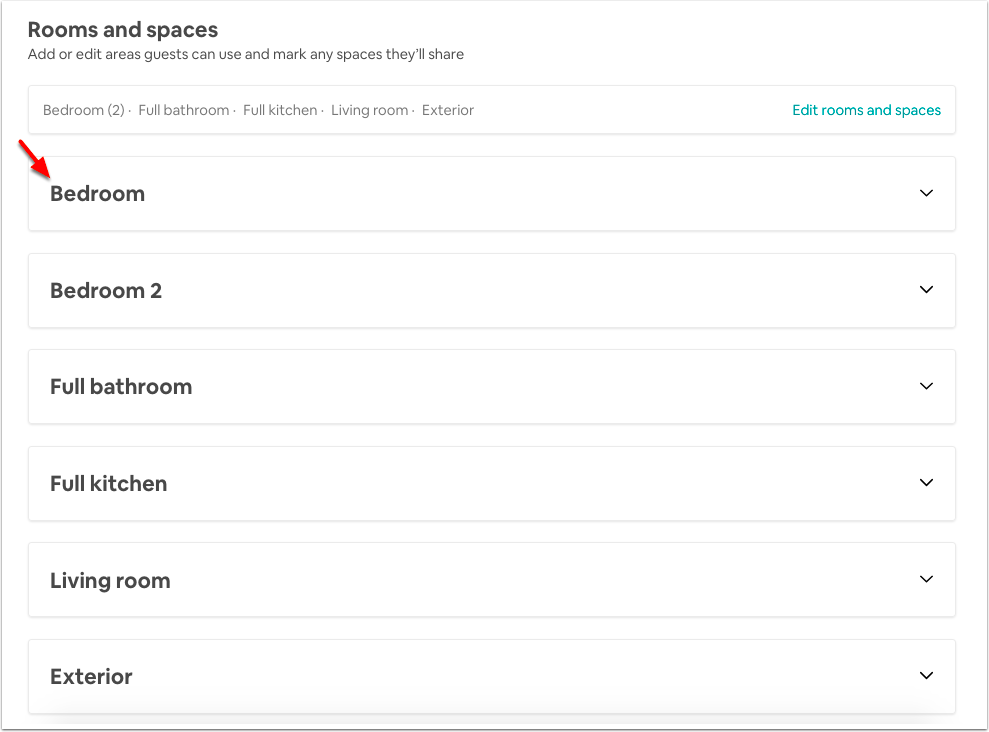
Task: Click the Full kitchen down-arrow icon
Action: tap(926, 482)
